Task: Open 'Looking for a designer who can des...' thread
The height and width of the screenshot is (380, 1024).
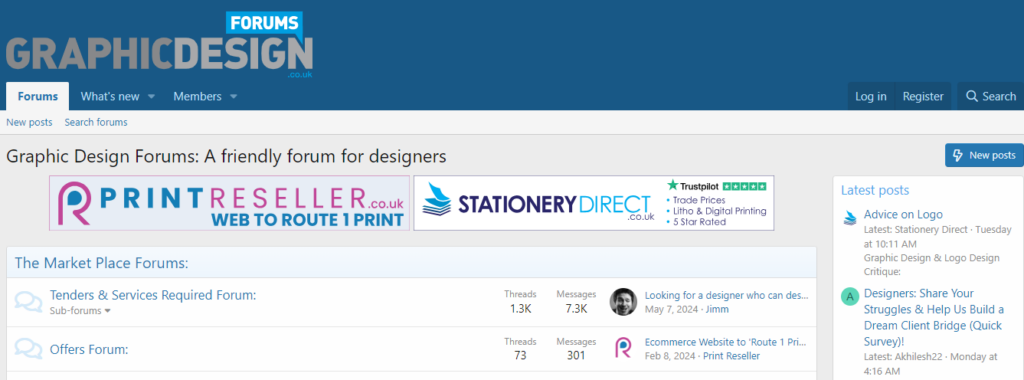Action: 726,295
